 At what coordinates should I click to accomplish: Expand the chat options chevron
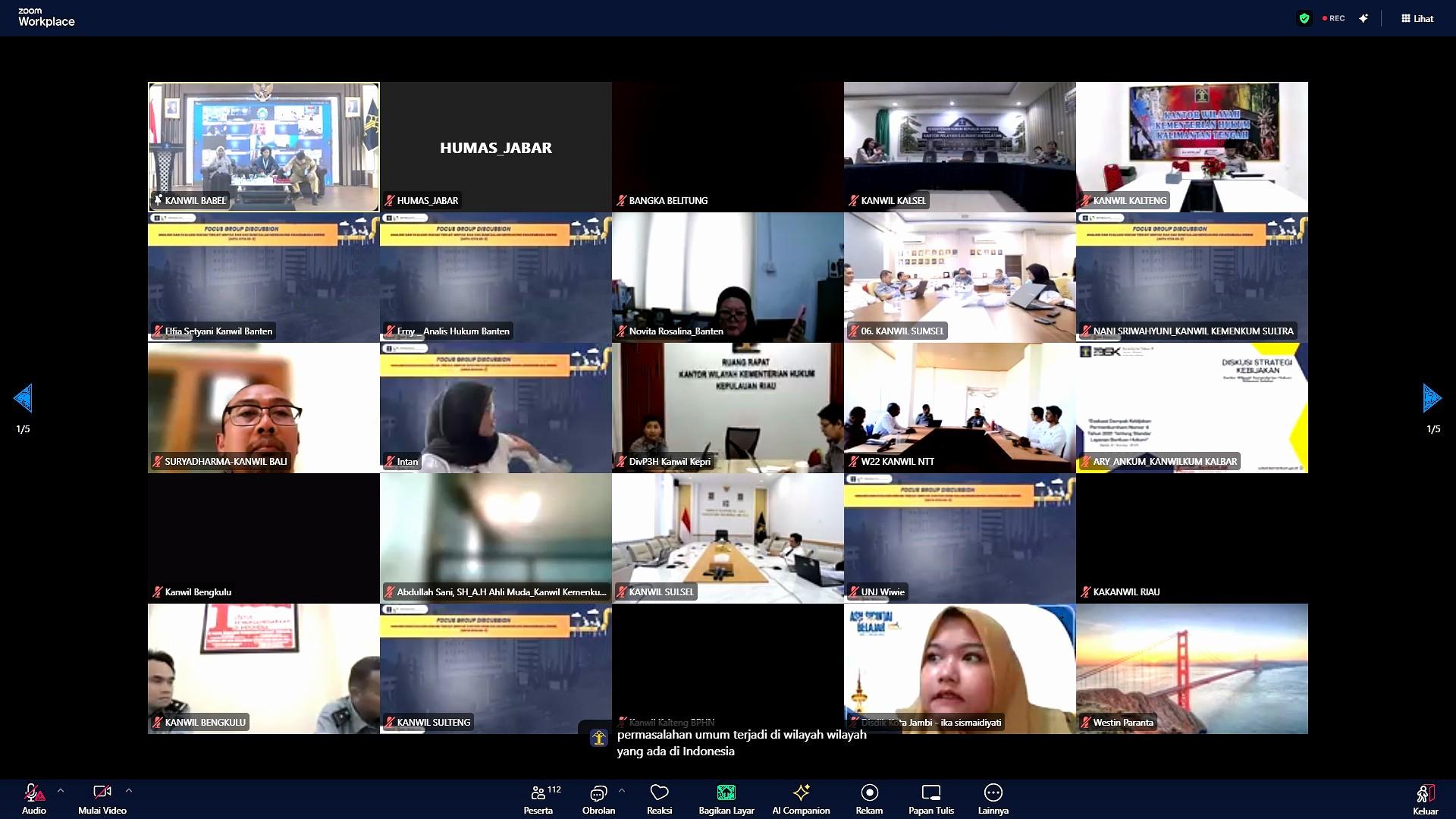click(622, 790)
